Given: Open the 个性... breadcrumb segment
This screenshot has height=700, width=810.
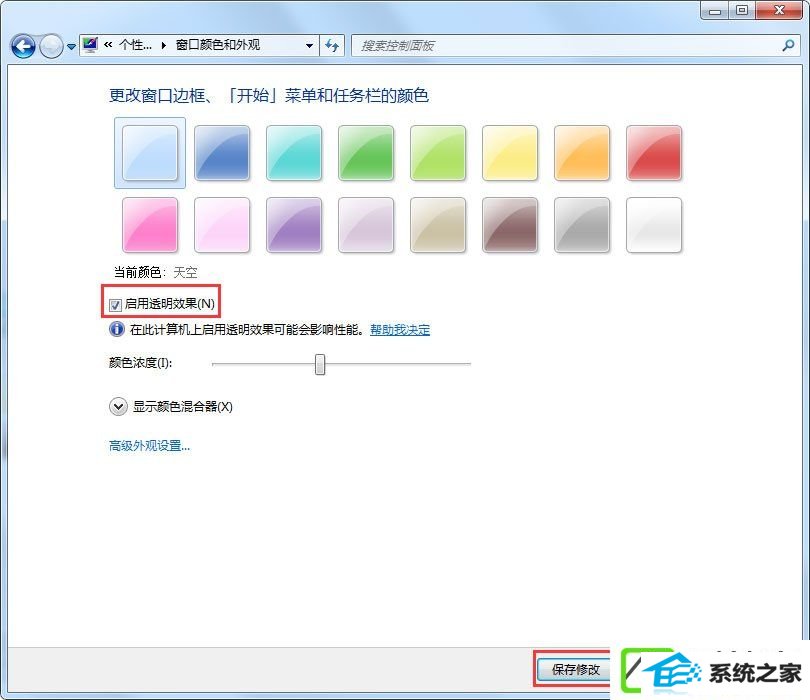Looking at the screenshot, I should (x=135, y=45).
